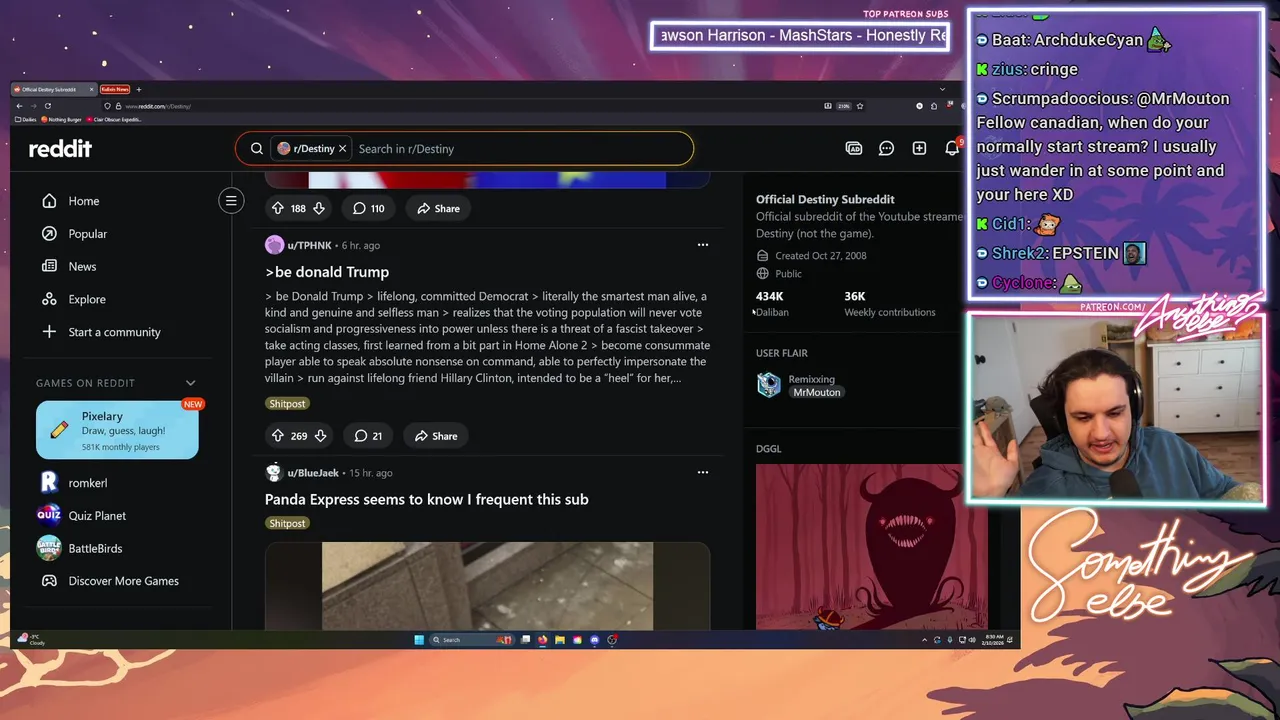Switch to the Kalshi News browser tab

pos(115,89)
